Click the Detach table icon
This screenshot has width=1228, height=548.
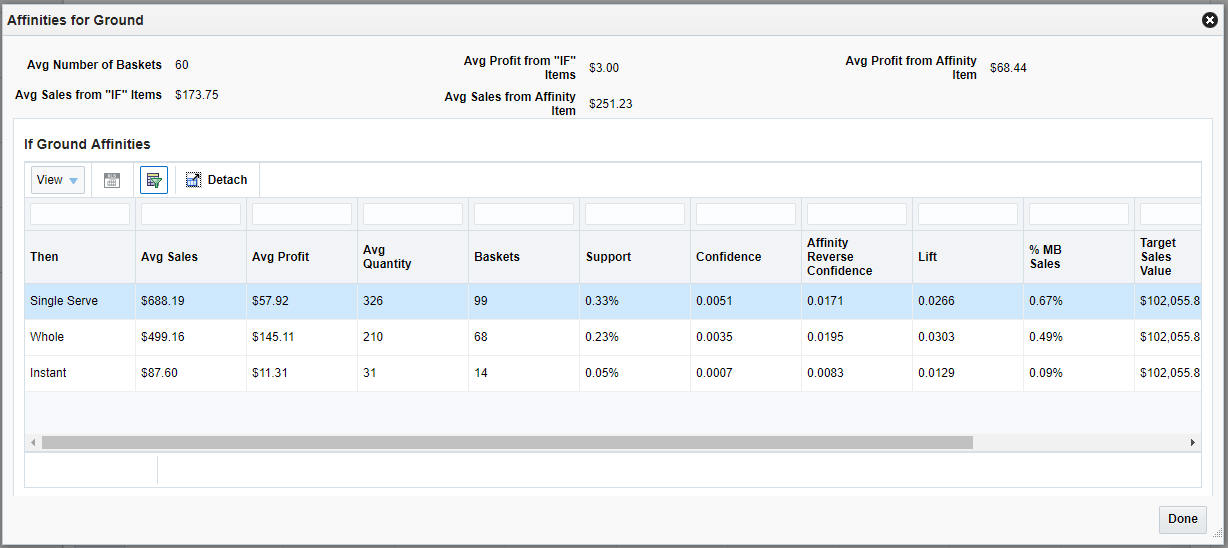click(x=216, y=180)
